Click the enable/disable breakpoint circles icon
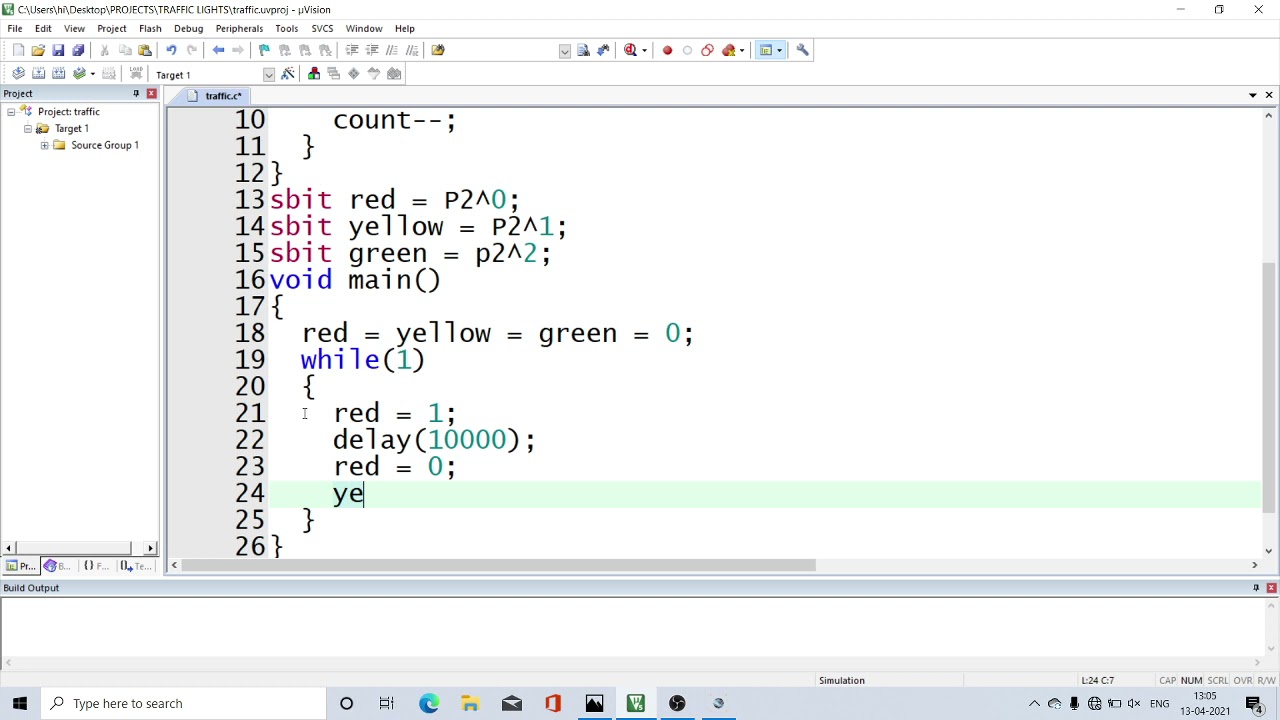Screen dimensions: 1280x720 (707, 50)
